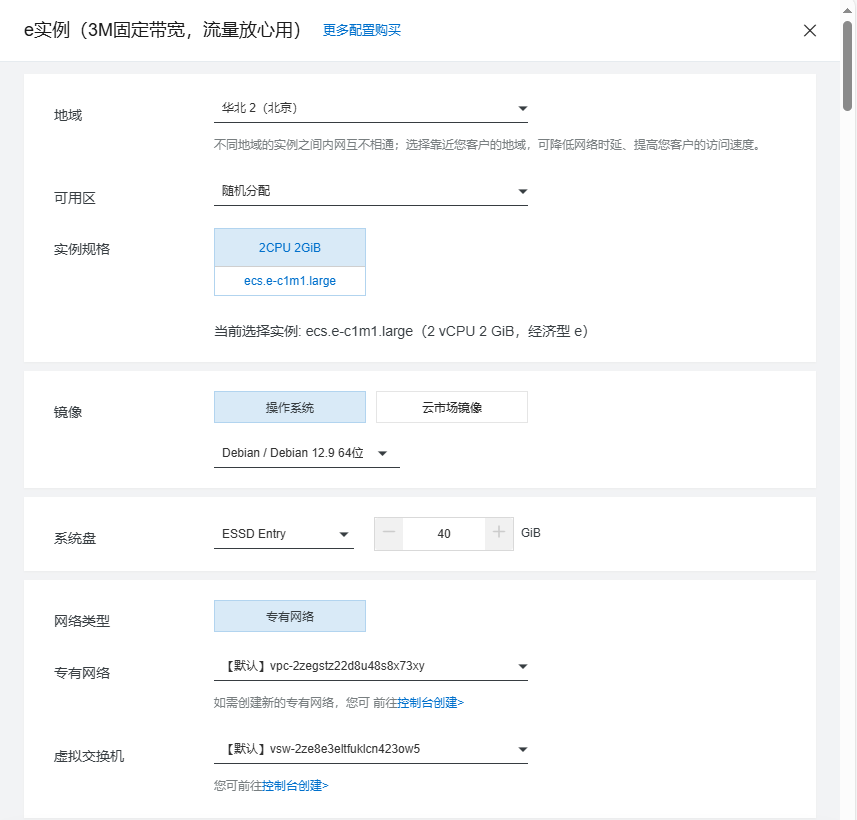Open the 可用区 dropdown showing 随机分配

pyautogui.click(x=370, y=190)
